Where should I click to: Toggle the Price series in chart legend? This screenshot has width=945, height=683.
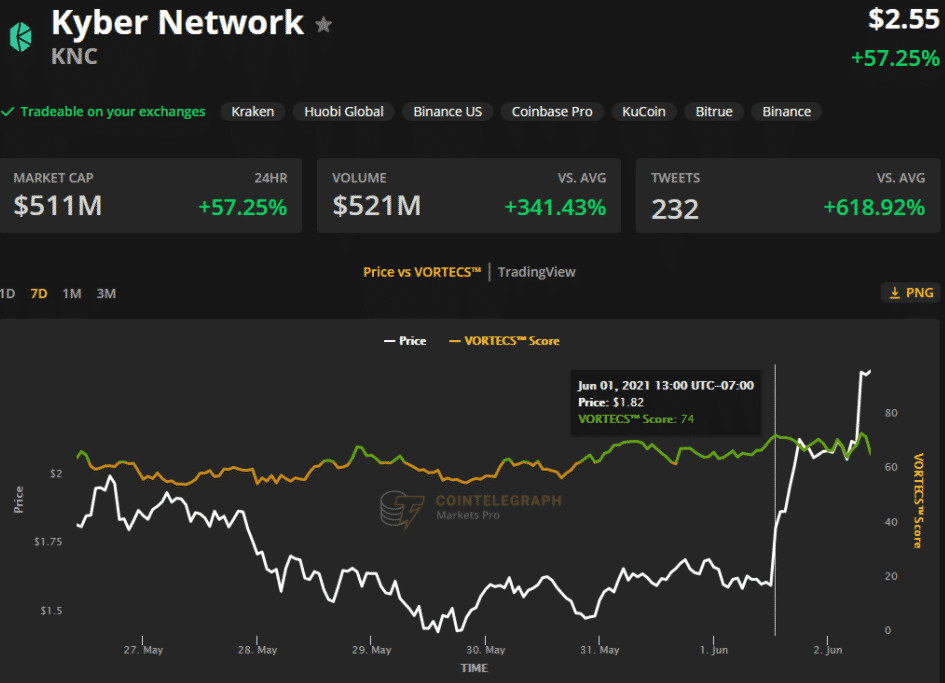pos(405,341)
